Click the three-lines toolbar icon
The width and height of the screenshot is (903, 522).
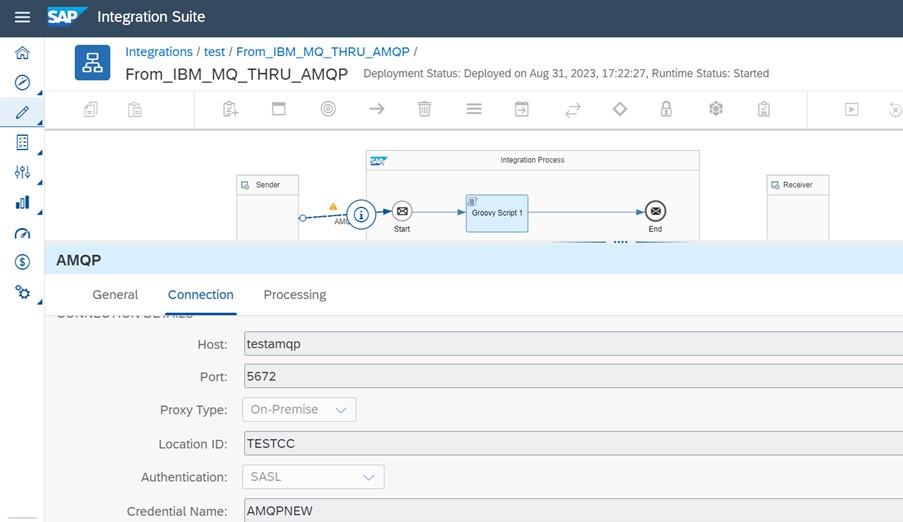[474, 108]
